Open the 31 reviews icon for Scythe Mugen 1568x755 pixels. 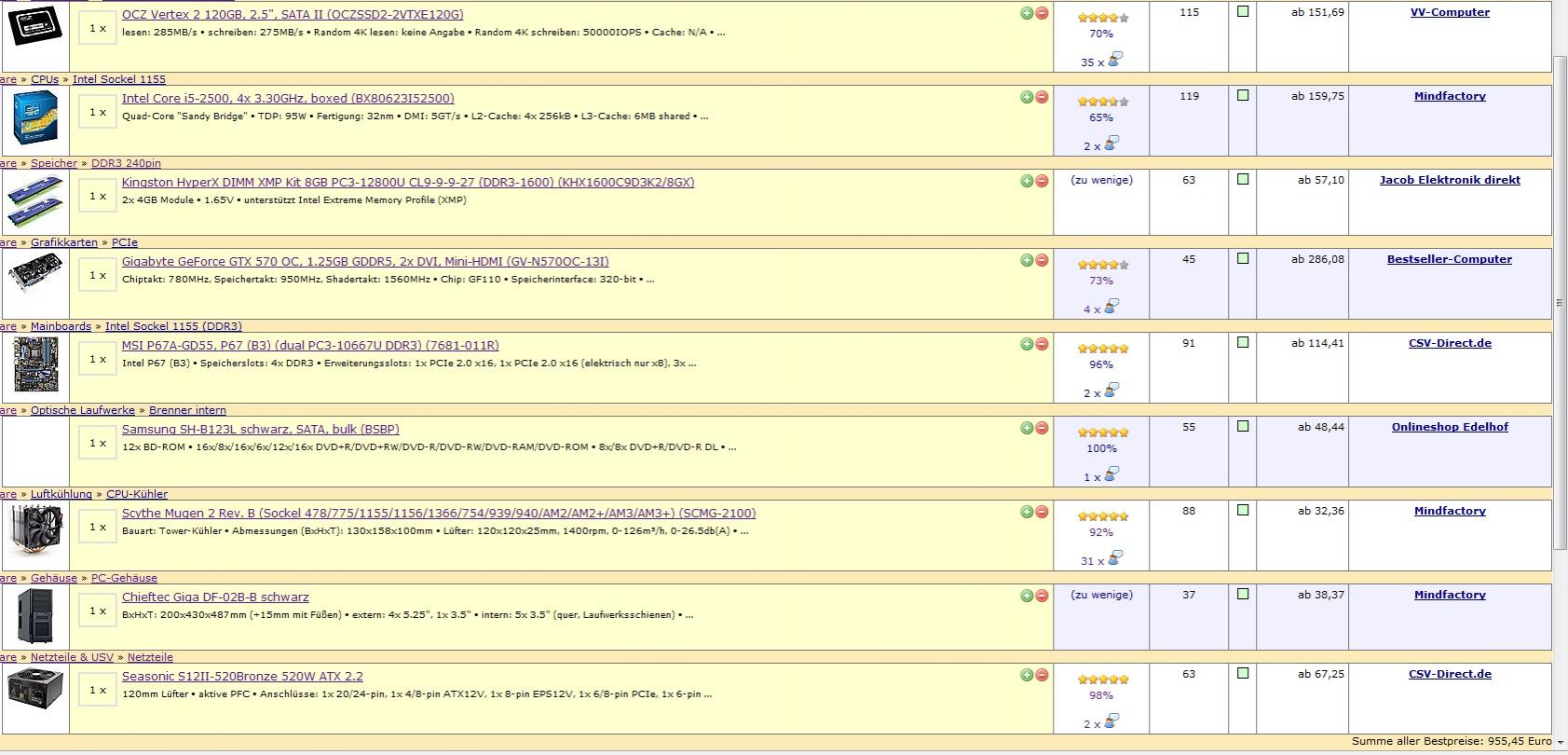pyautogui.click(x=1114, y=558)
